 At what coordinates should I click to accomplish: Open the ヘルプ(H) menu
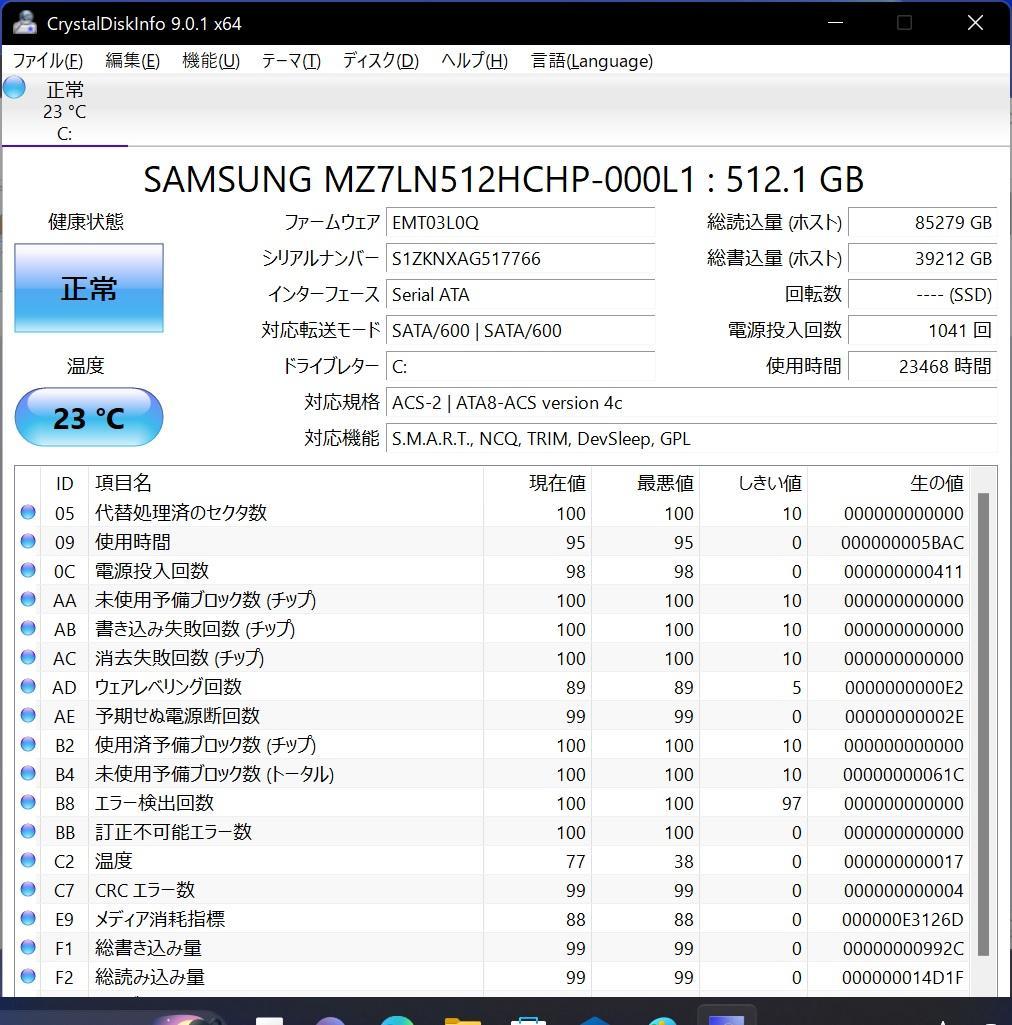[x=474, y=61]
